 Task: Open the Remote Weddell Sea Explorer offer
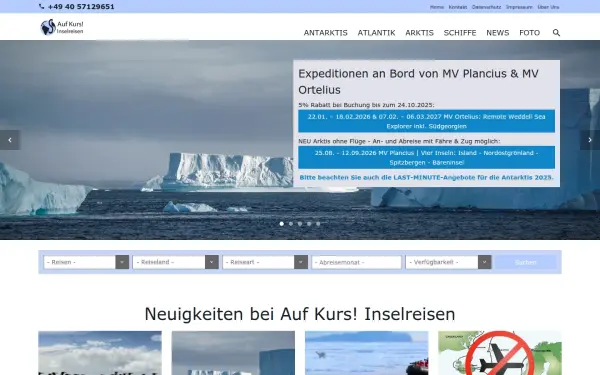point(426,121)
